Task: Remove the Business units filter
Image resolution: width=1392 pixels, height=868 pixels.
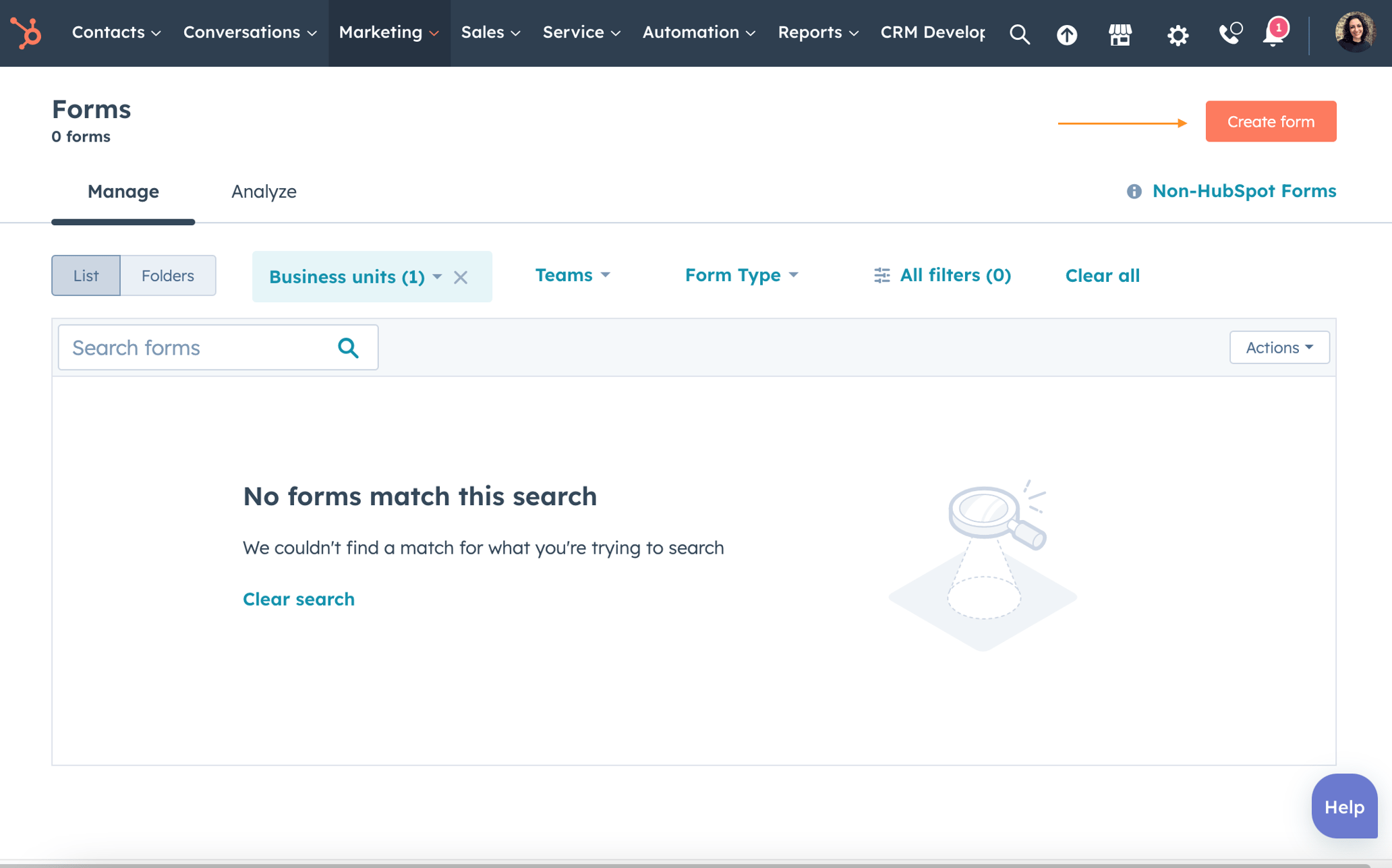Action: coord(461,277)
